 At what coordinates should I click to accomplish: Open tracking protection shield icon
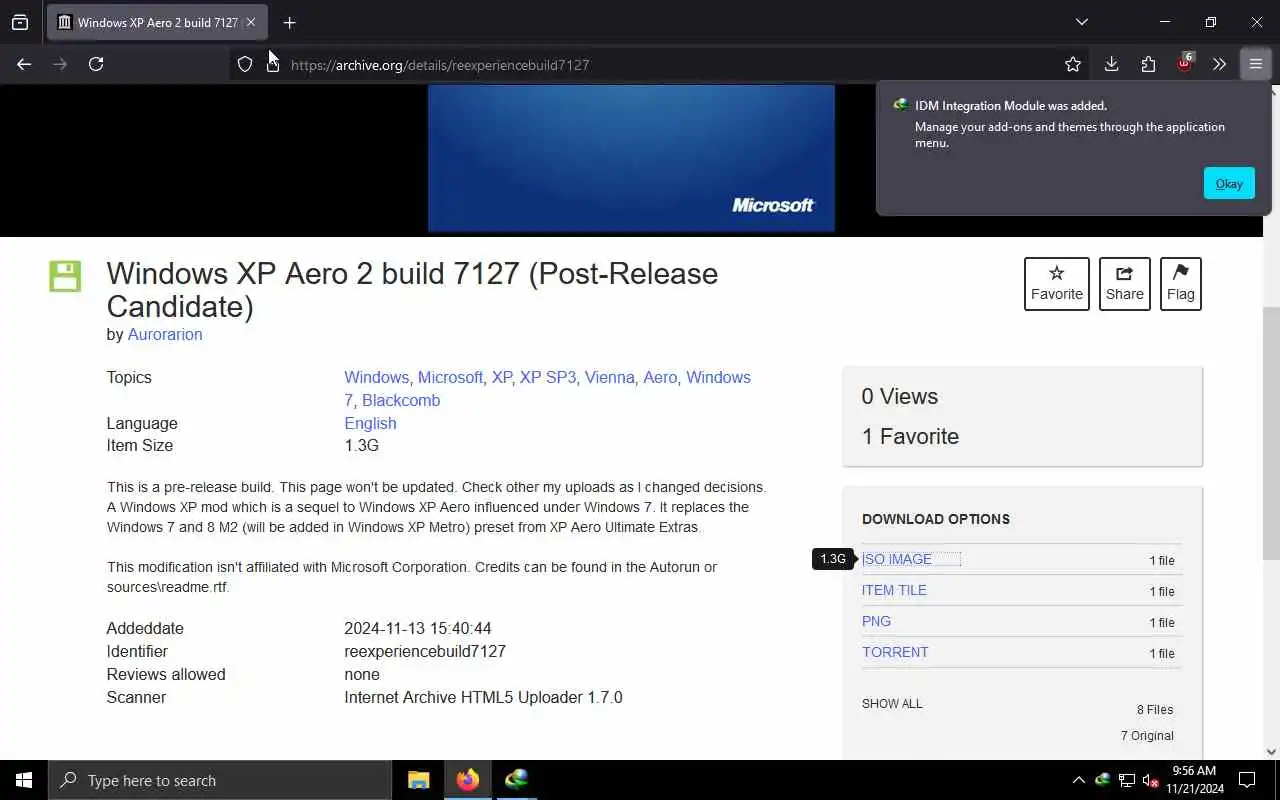245,64
